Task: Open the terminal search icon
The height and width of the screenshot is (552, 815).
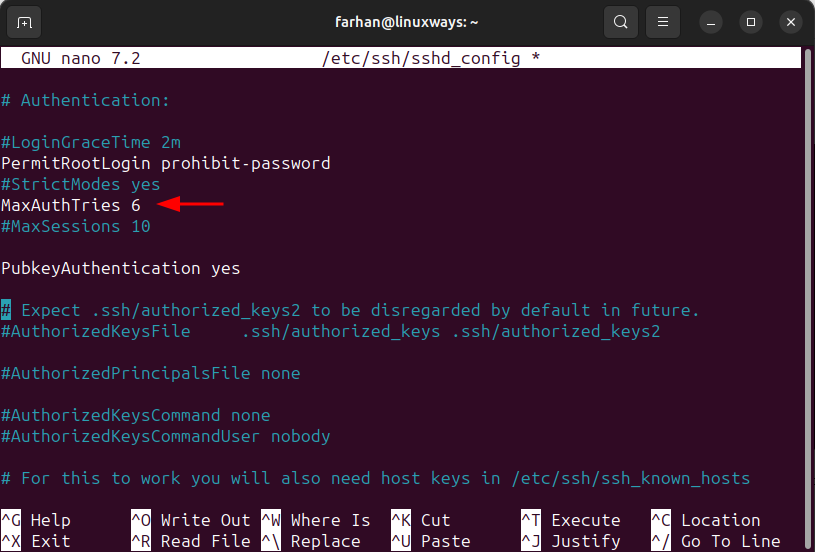Action: pos(621,22)
